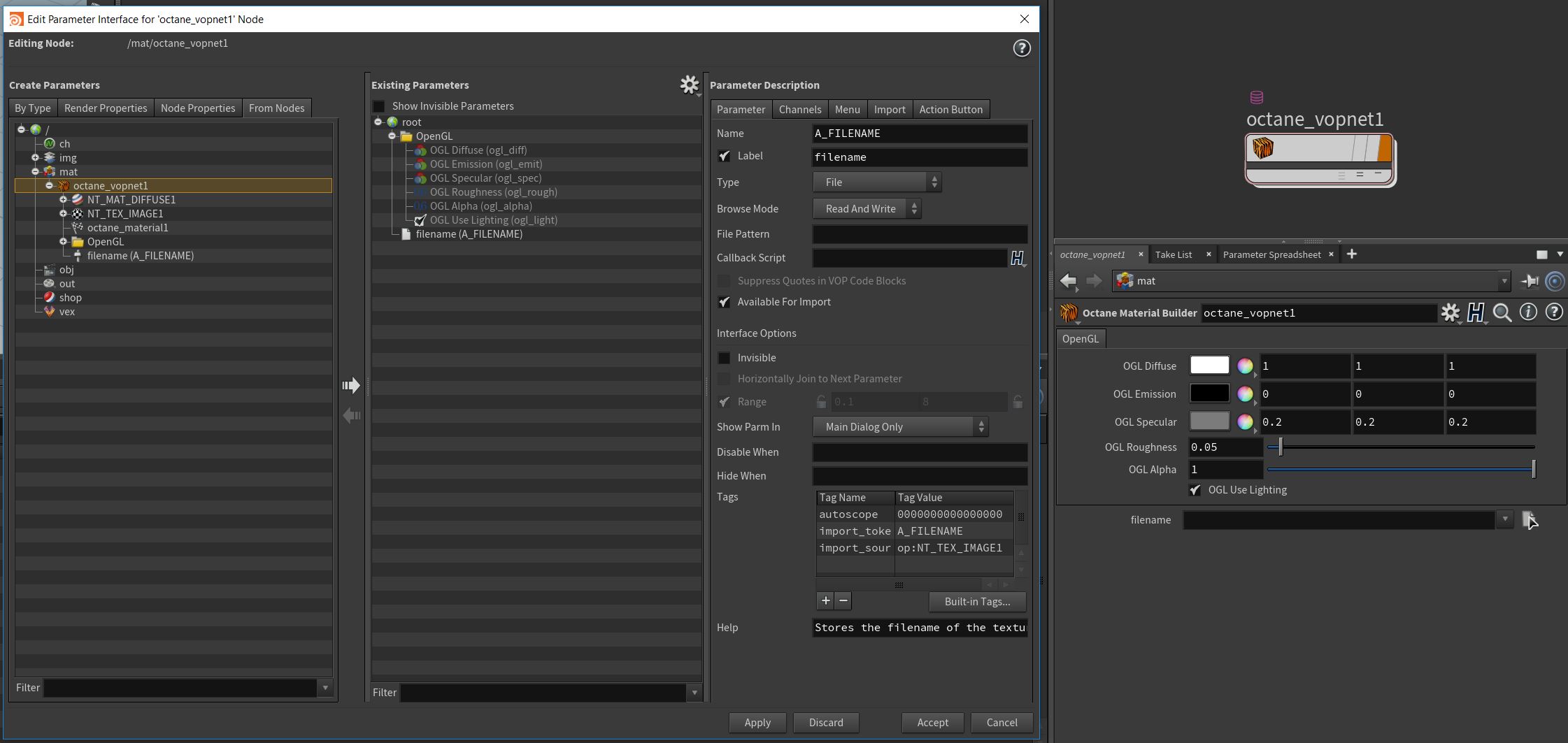Open the Create Parameters Filter dropdown arrow

tap(325, 688)
